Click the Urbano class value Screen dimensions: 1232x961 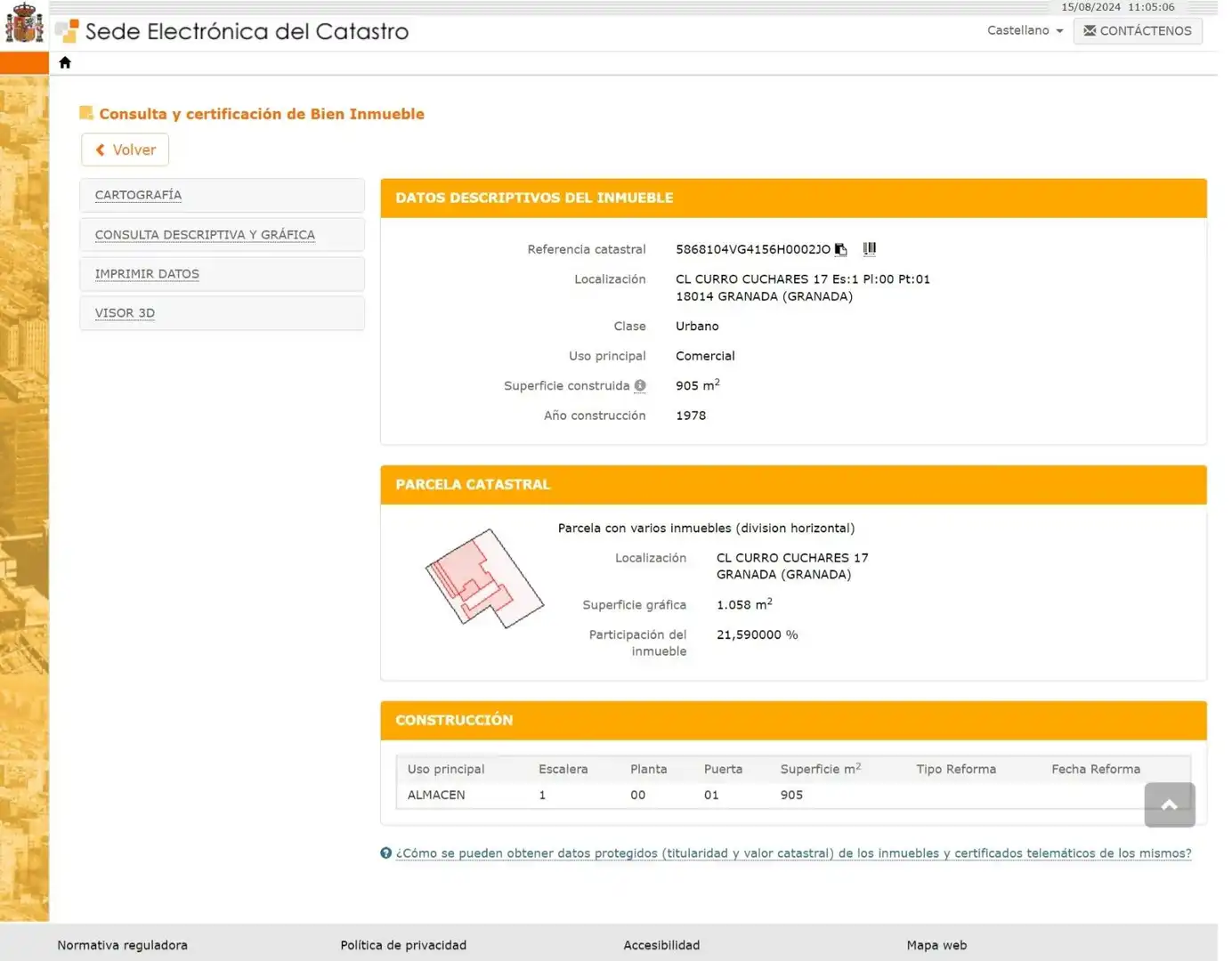pyautogui.click(x=697, y=327)
